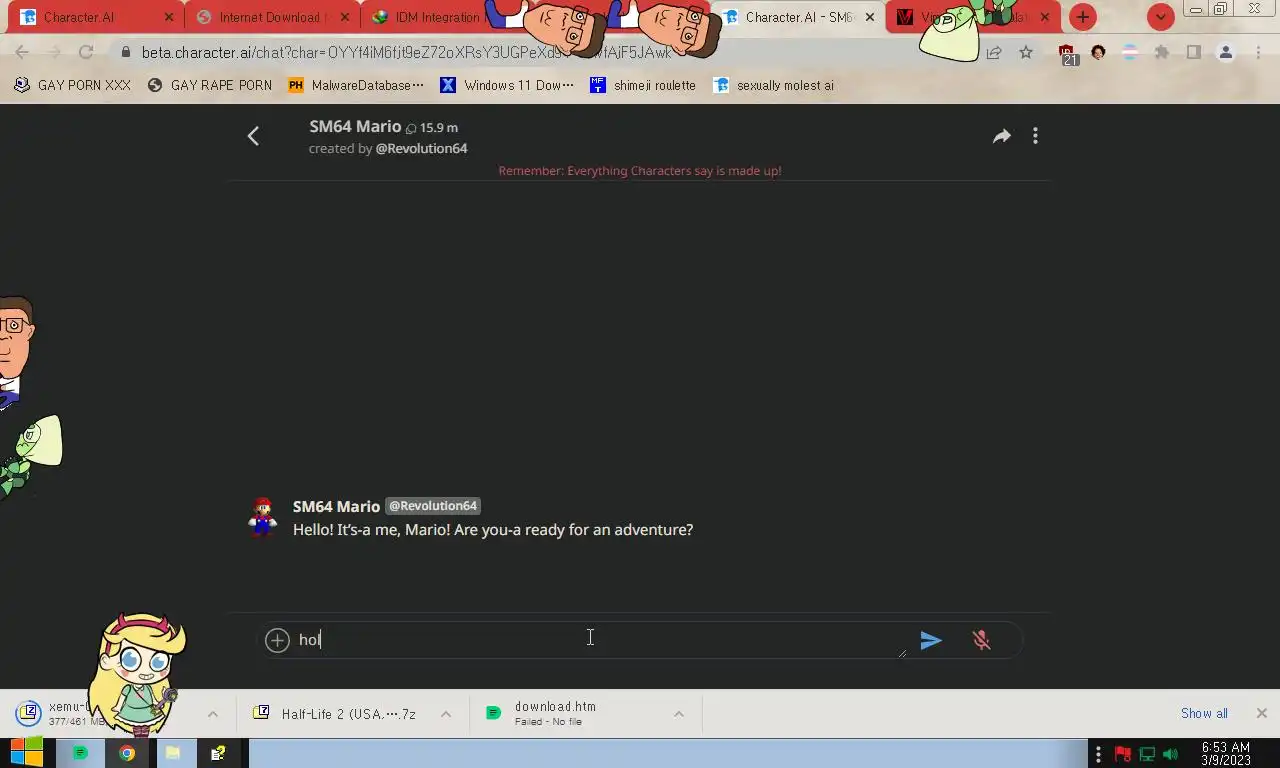
Task: Open the uBlock extension showing 21
Action: pos(1067,54)
